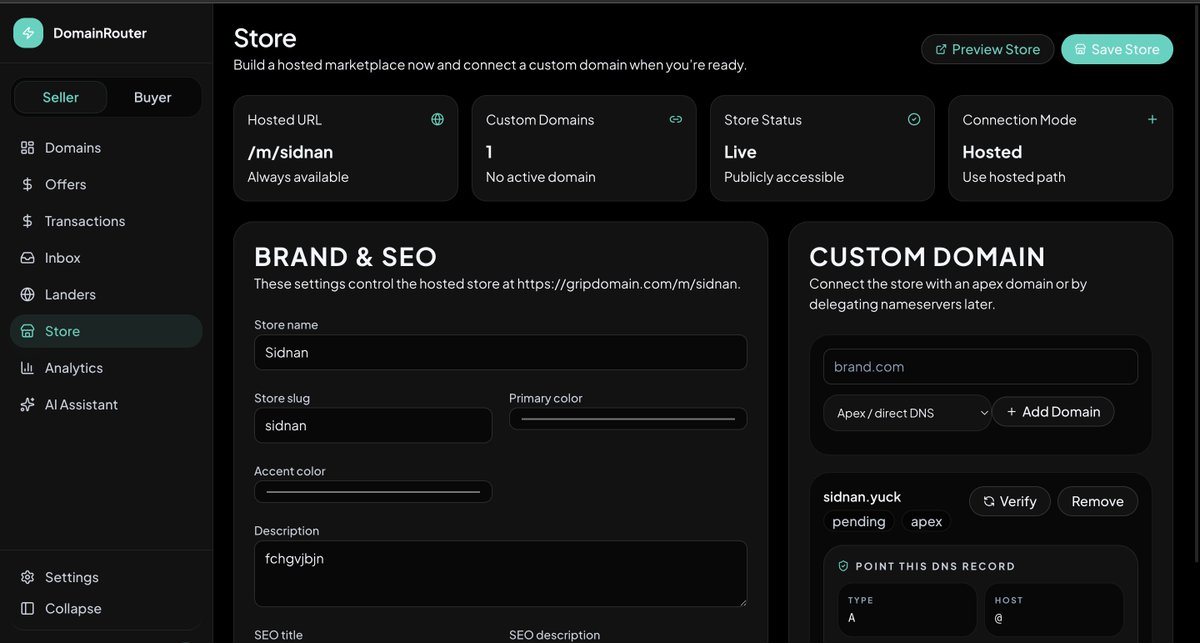
Task: Open the Primary color picker
Action: tap(628, 419)
